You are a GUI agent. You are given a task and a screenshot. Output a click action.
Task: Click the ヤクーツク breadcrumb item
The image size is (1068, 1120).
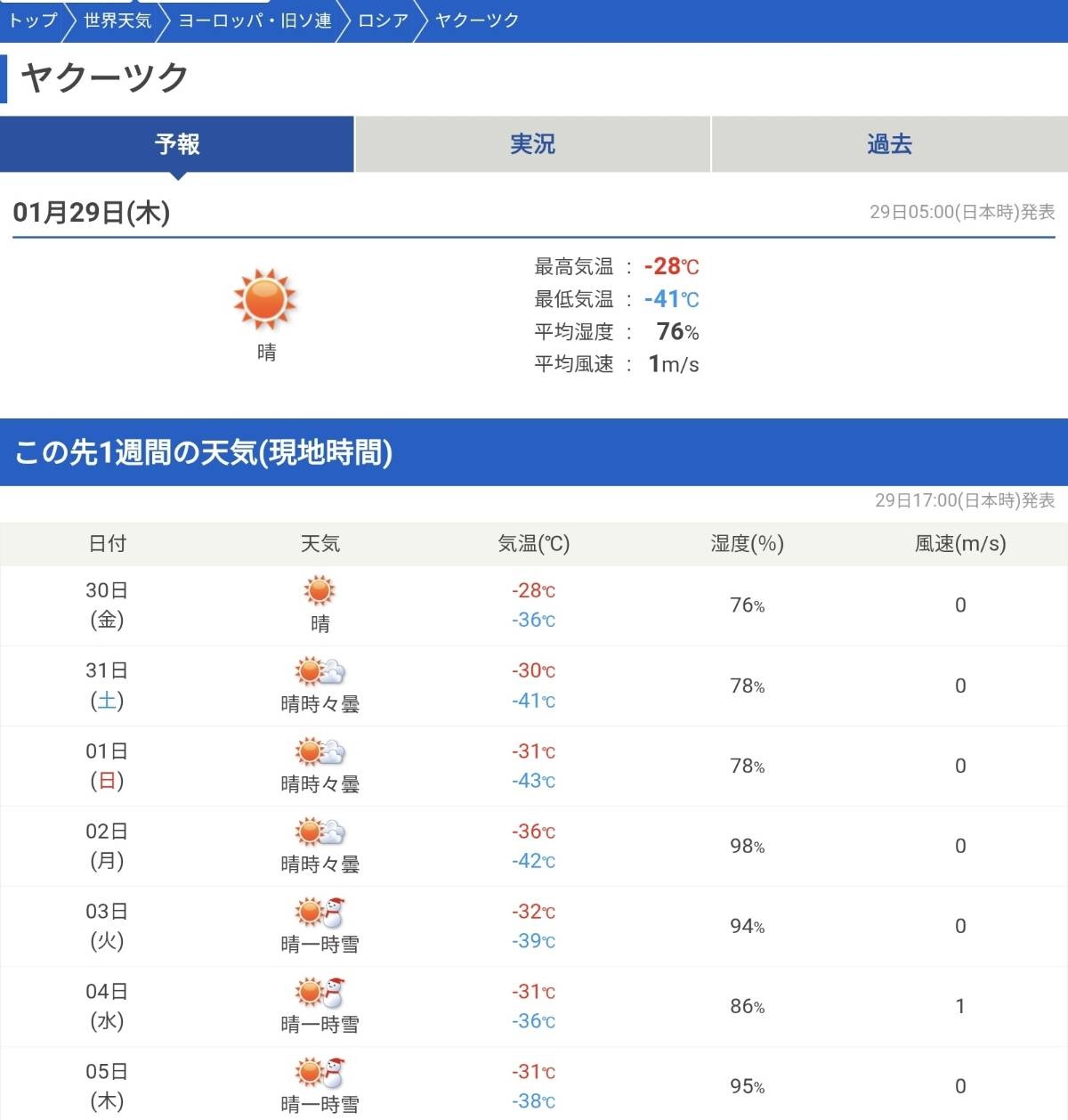(x=477, y=20)
